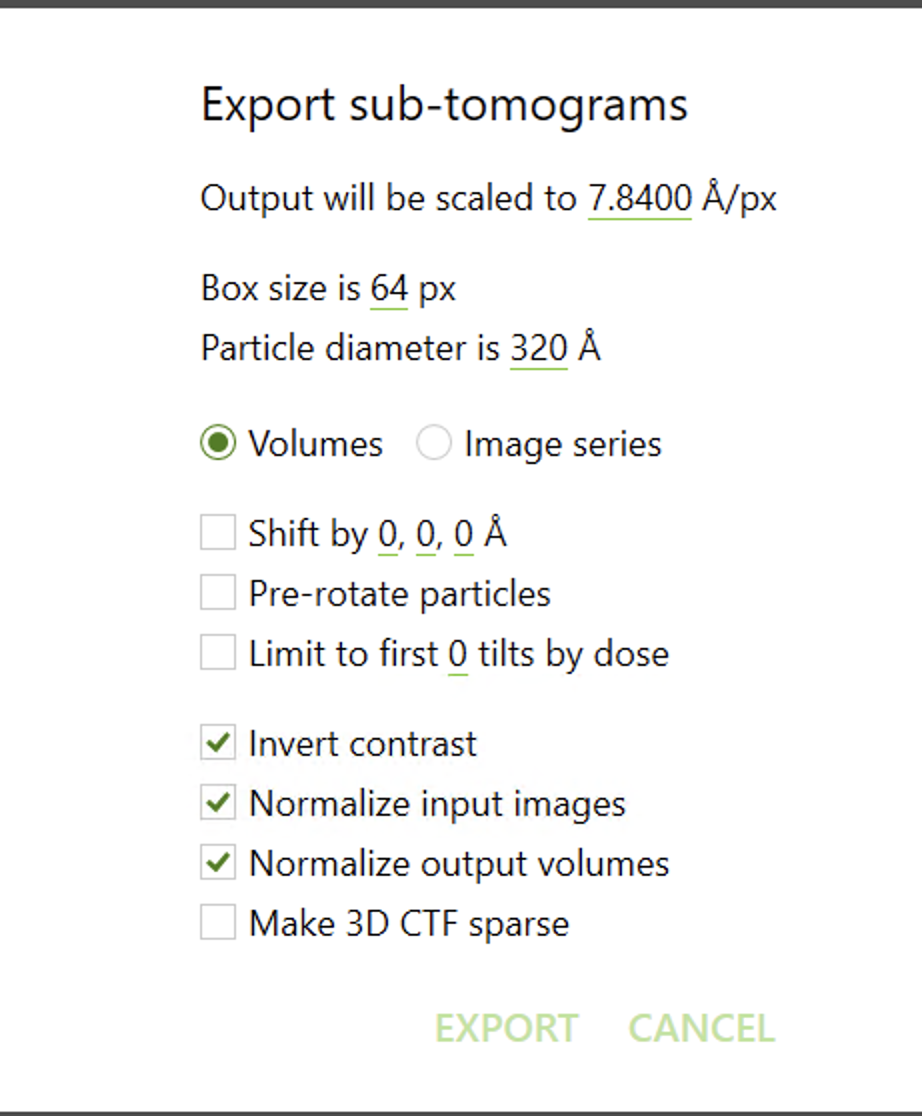Select the Image series radio option
The height and width of the screenshot is (1116, 922).
pos(434,443)
